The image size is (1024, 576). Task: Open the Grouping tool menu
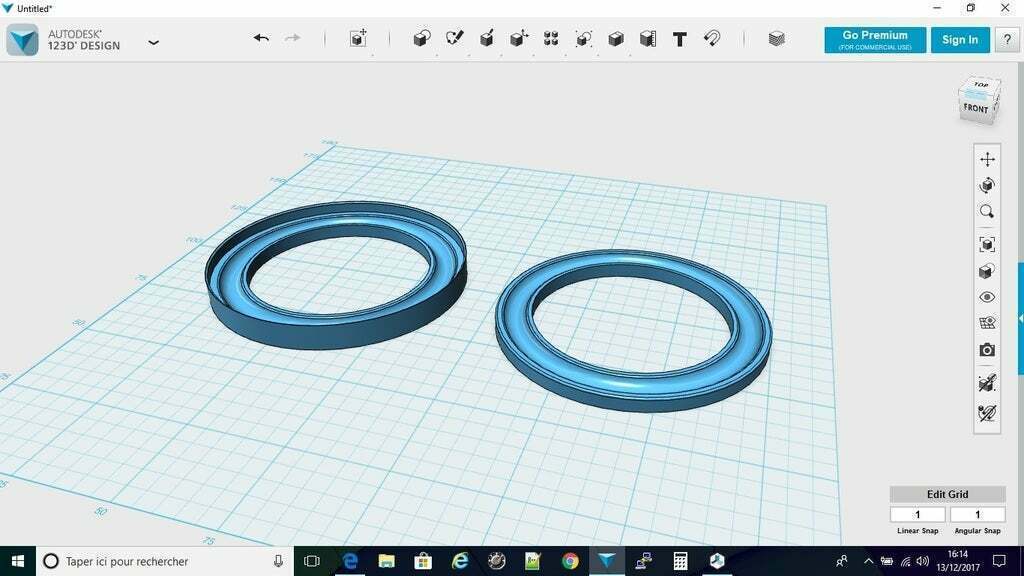coord(583,39)
